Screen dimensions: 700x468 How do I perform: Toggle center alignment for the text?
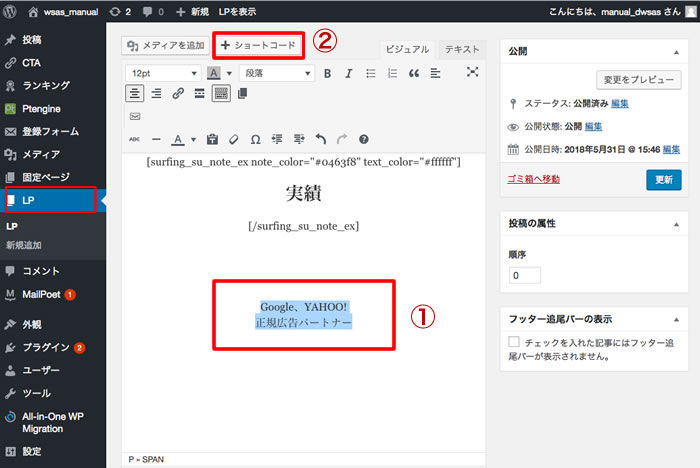click(x=134, y=93)
